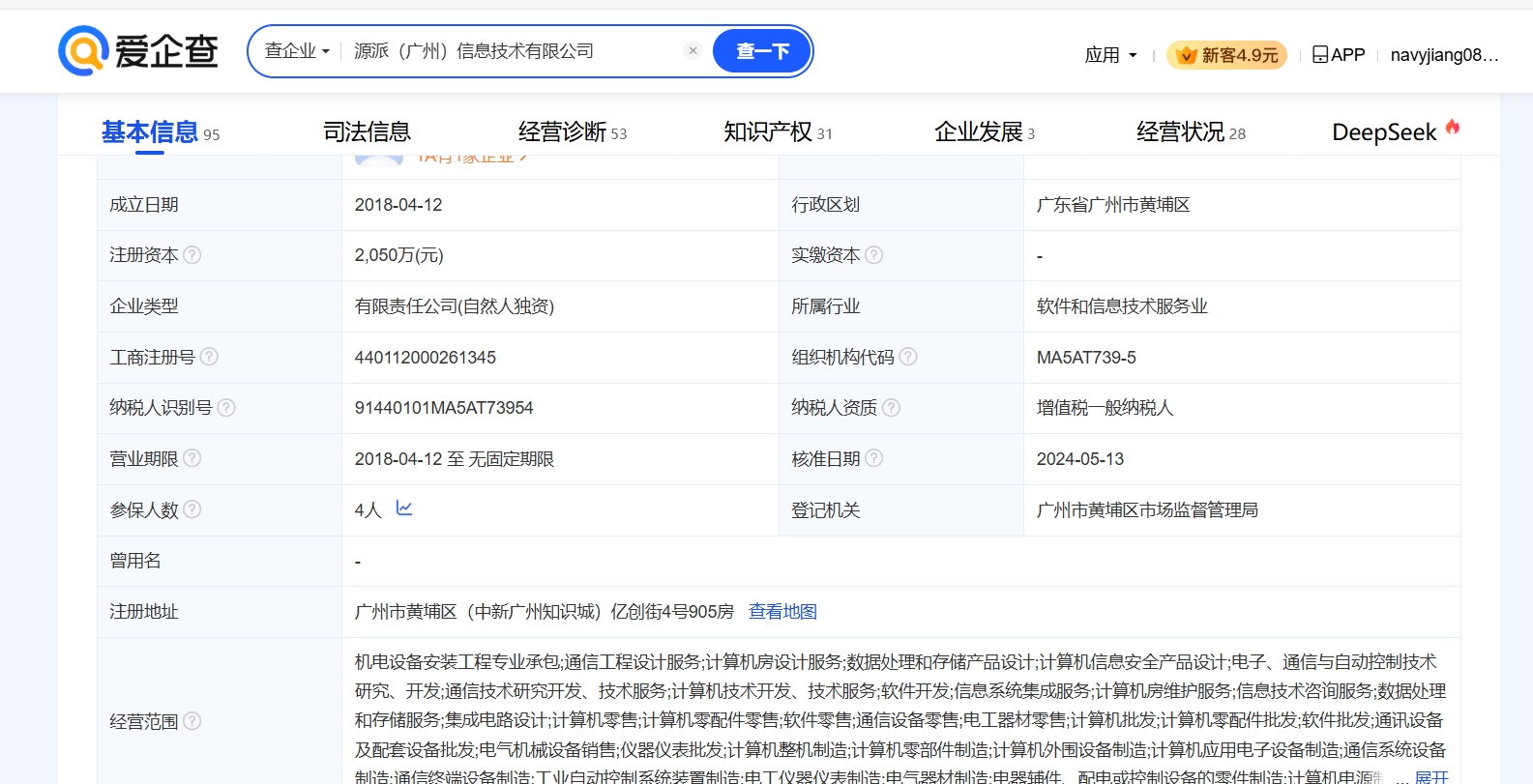This screenshot has width=1533, height=784.
Task: Click the help icon next to 参保人数
Action: click(192, 509)
